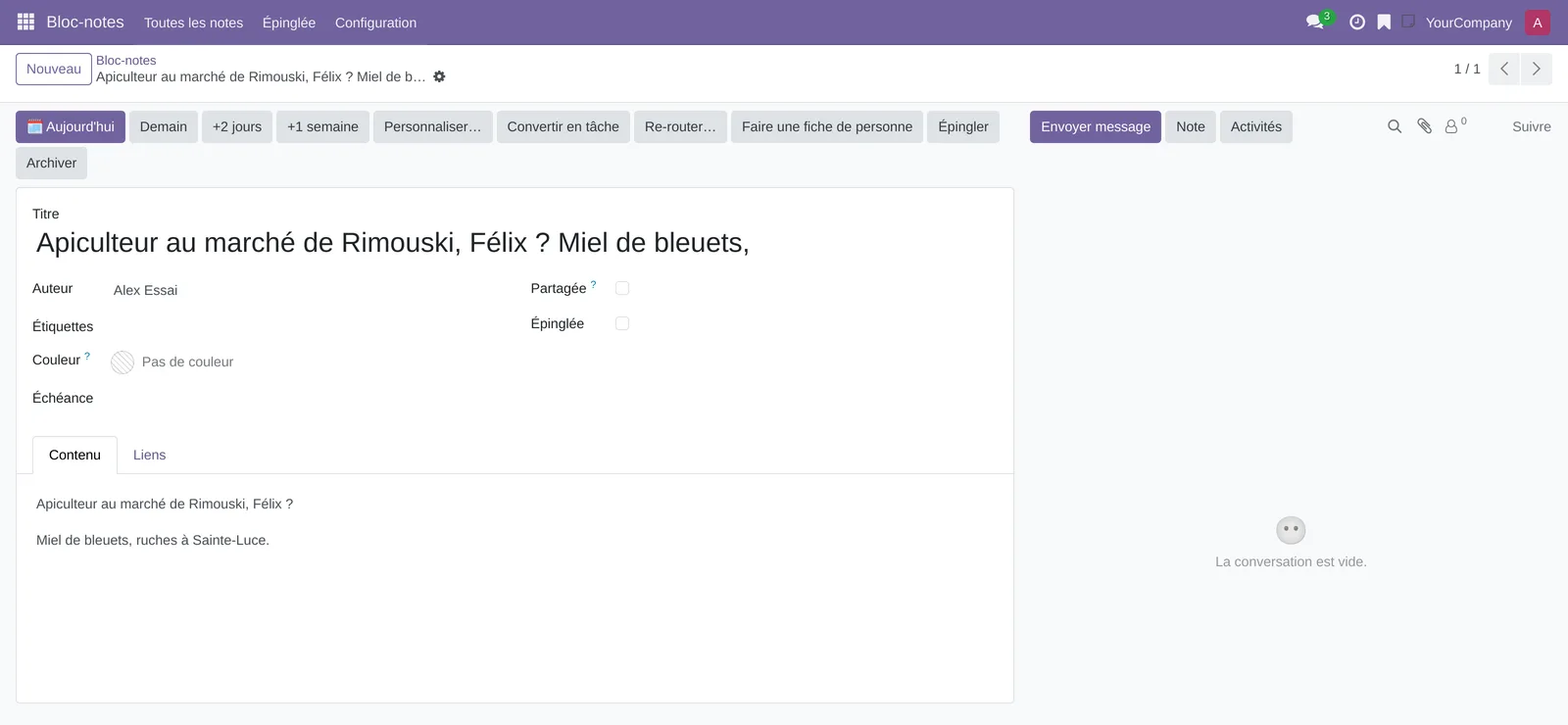Open the Épinglée menu in navbar
1568x725 pixels.
[289, 23]
